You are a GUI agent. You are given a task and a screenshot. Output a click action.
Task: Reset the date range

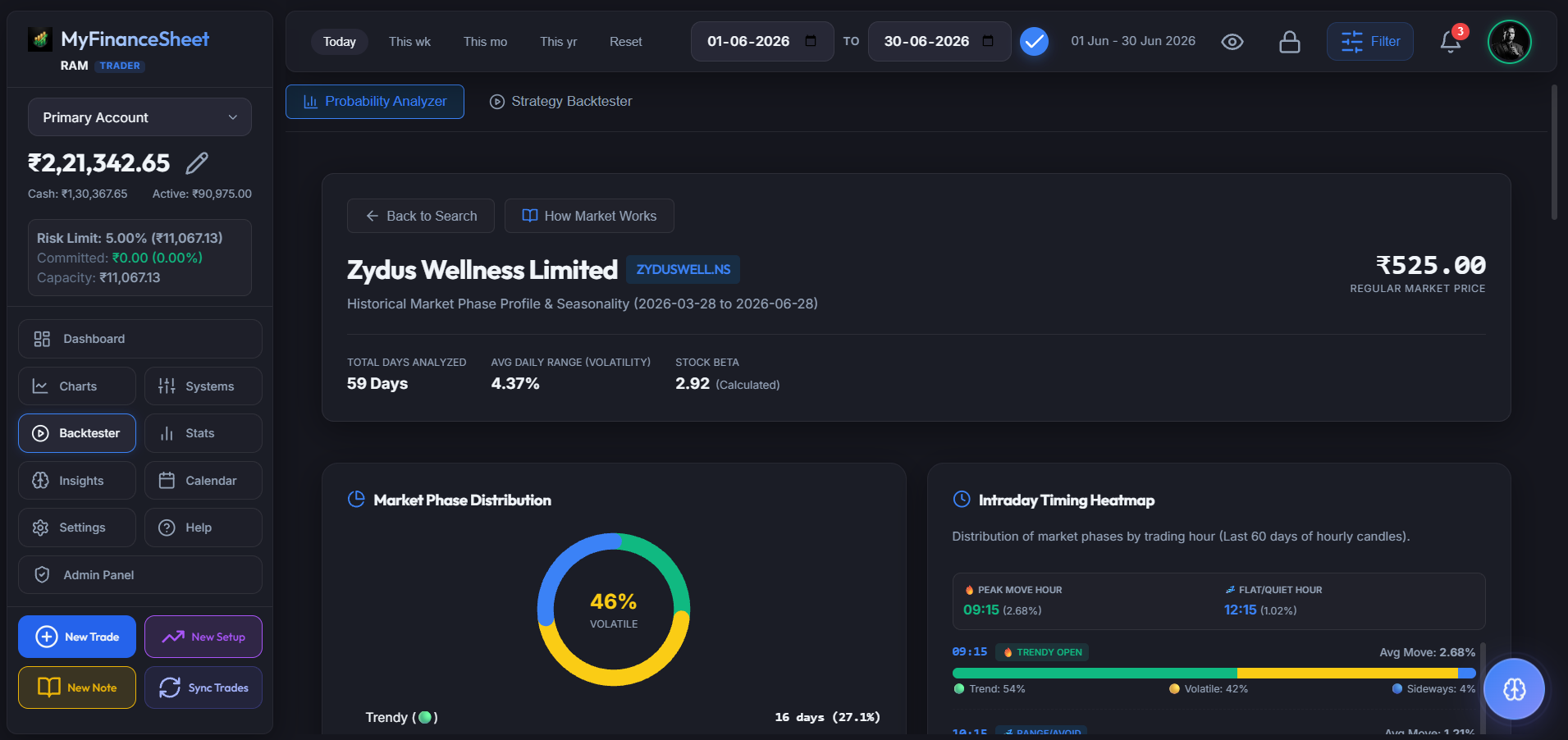pos(625,42)
